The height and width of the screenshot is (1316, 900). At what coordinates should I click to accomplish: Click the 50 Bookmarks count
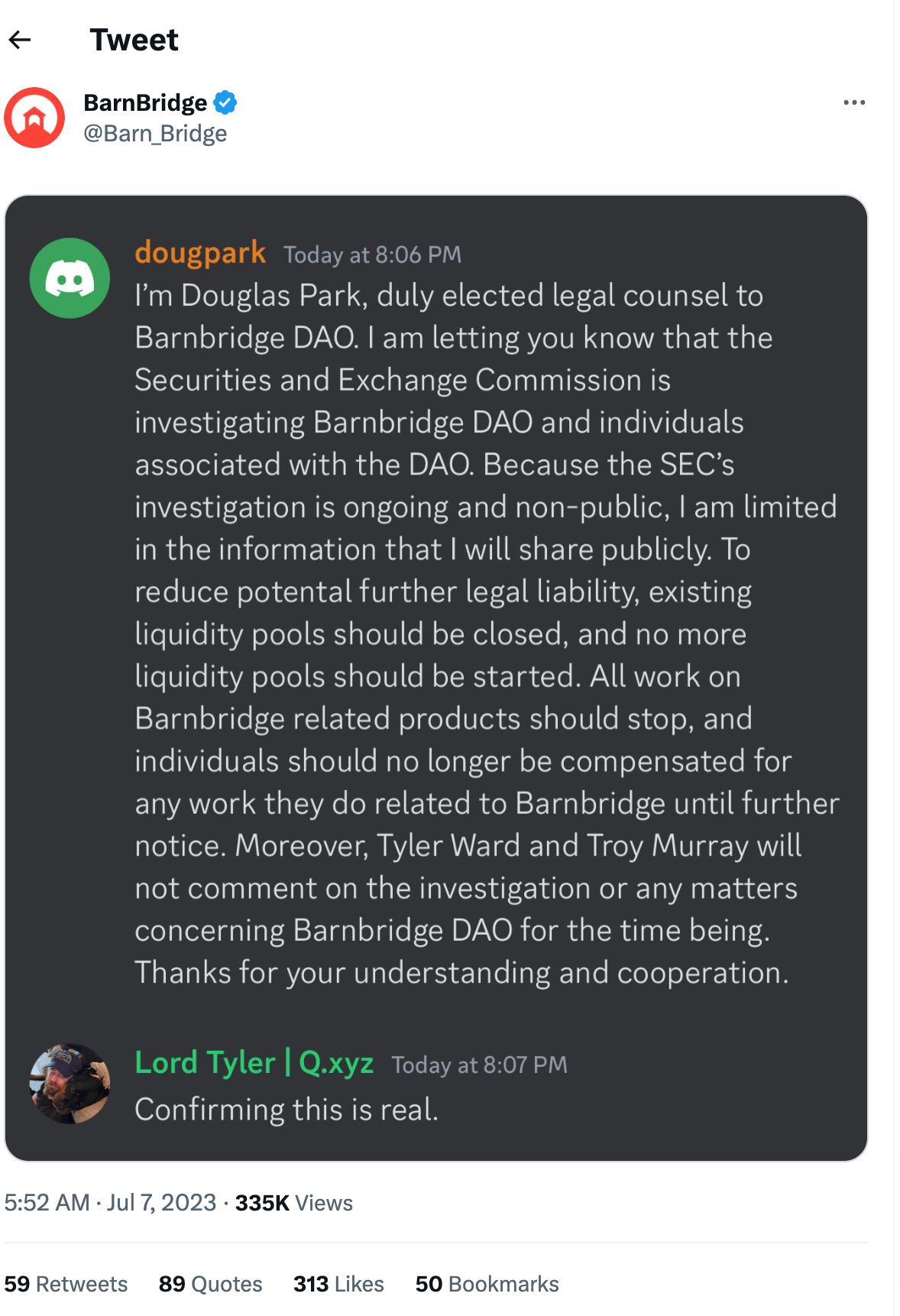pyautogui.click(x=487, y=1284)
